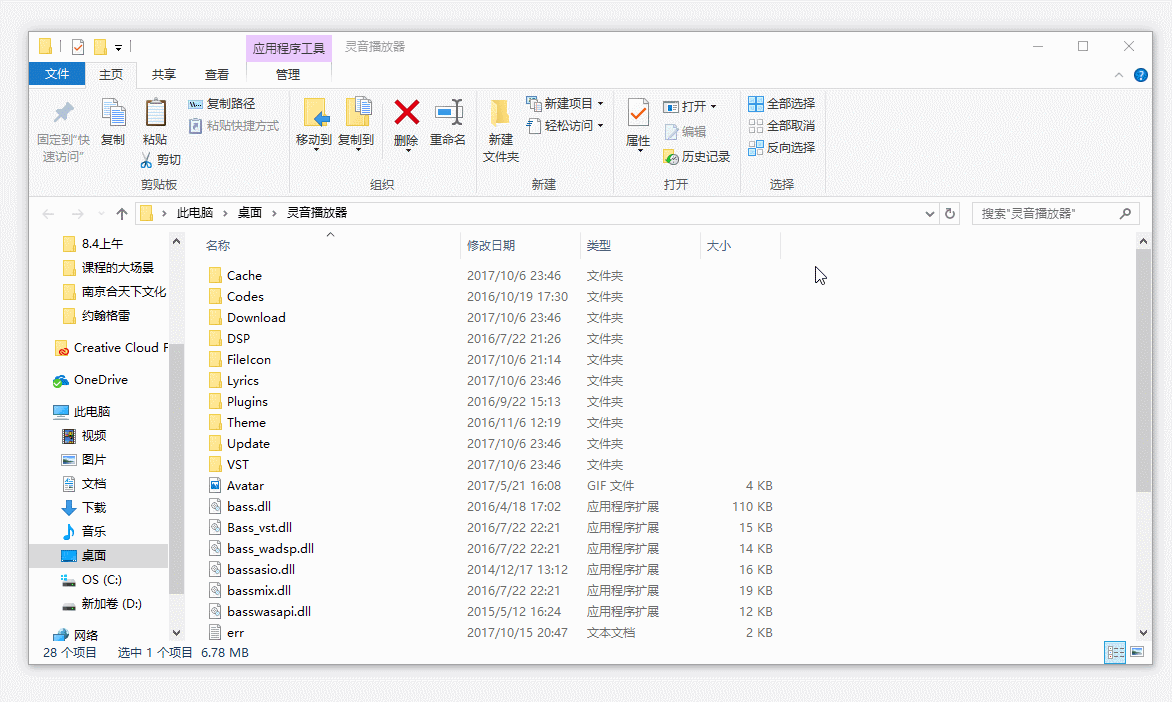Switch to the View (查看) tab

tap(217, 75)
